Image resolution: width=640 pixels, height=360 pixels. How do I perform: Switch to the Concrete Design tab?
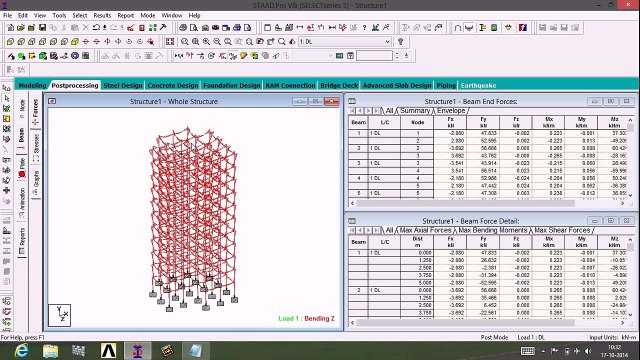(173, 85)
